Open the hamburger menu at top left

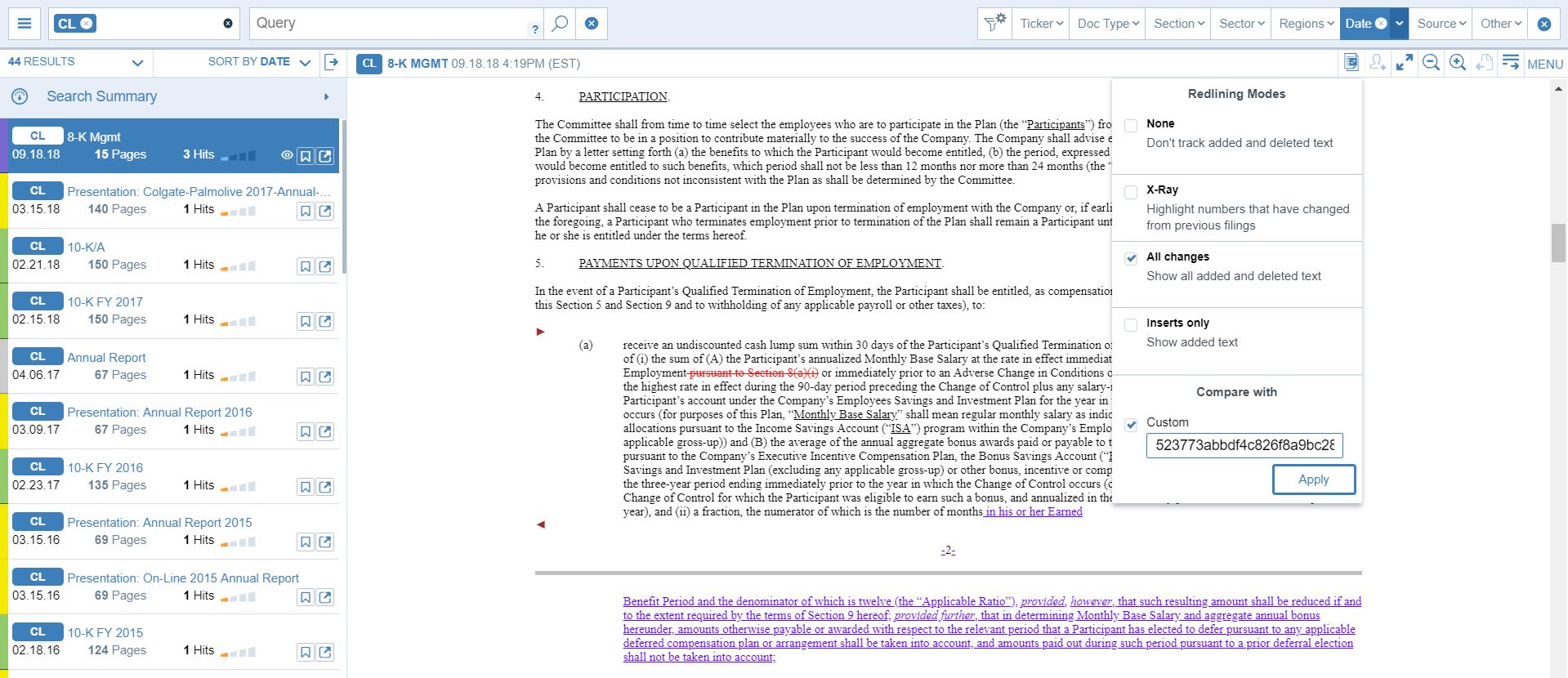pos(25,24)
